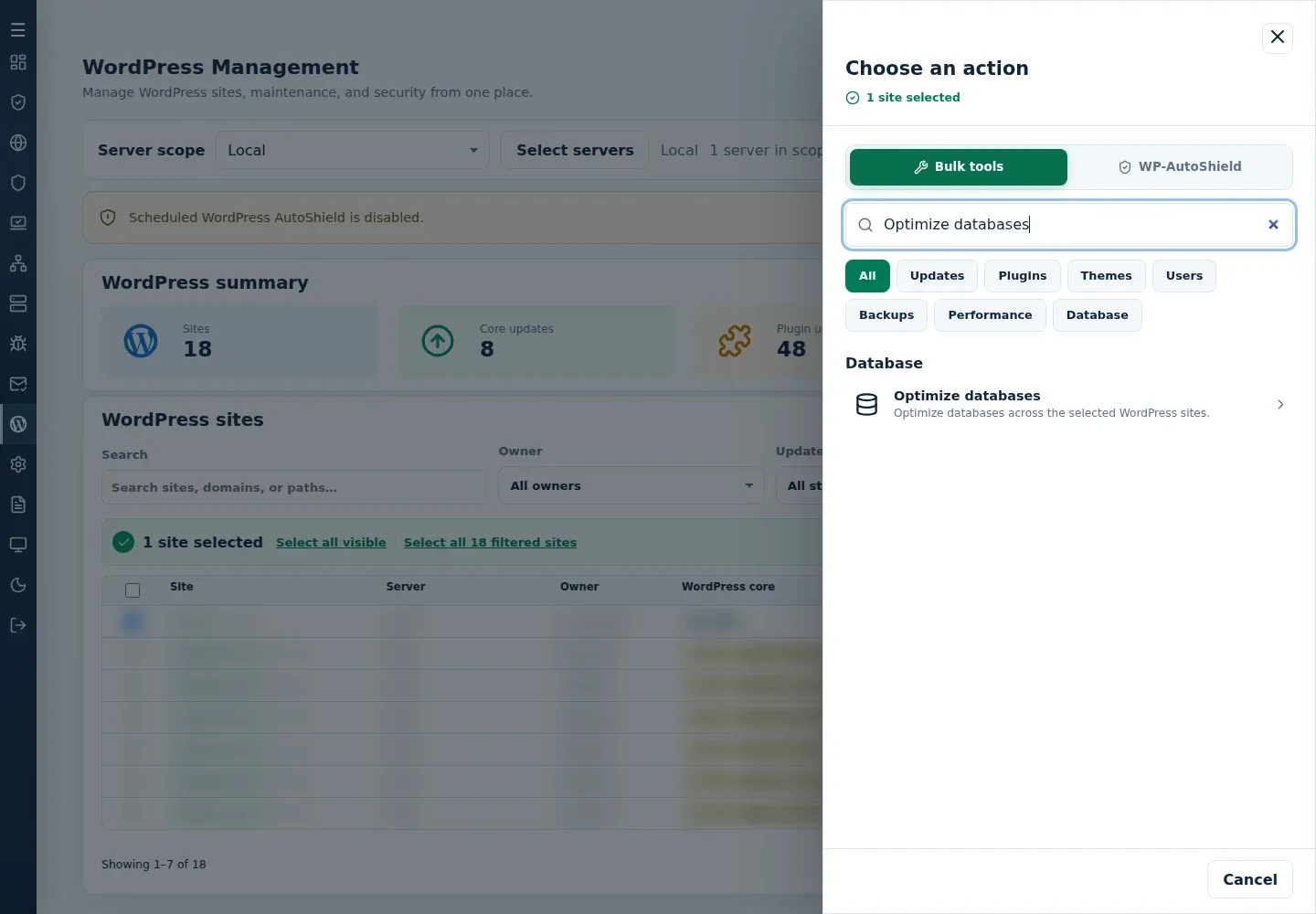
Task: Open the shield checkmark sidebar icon
Action: click(18, 102)
